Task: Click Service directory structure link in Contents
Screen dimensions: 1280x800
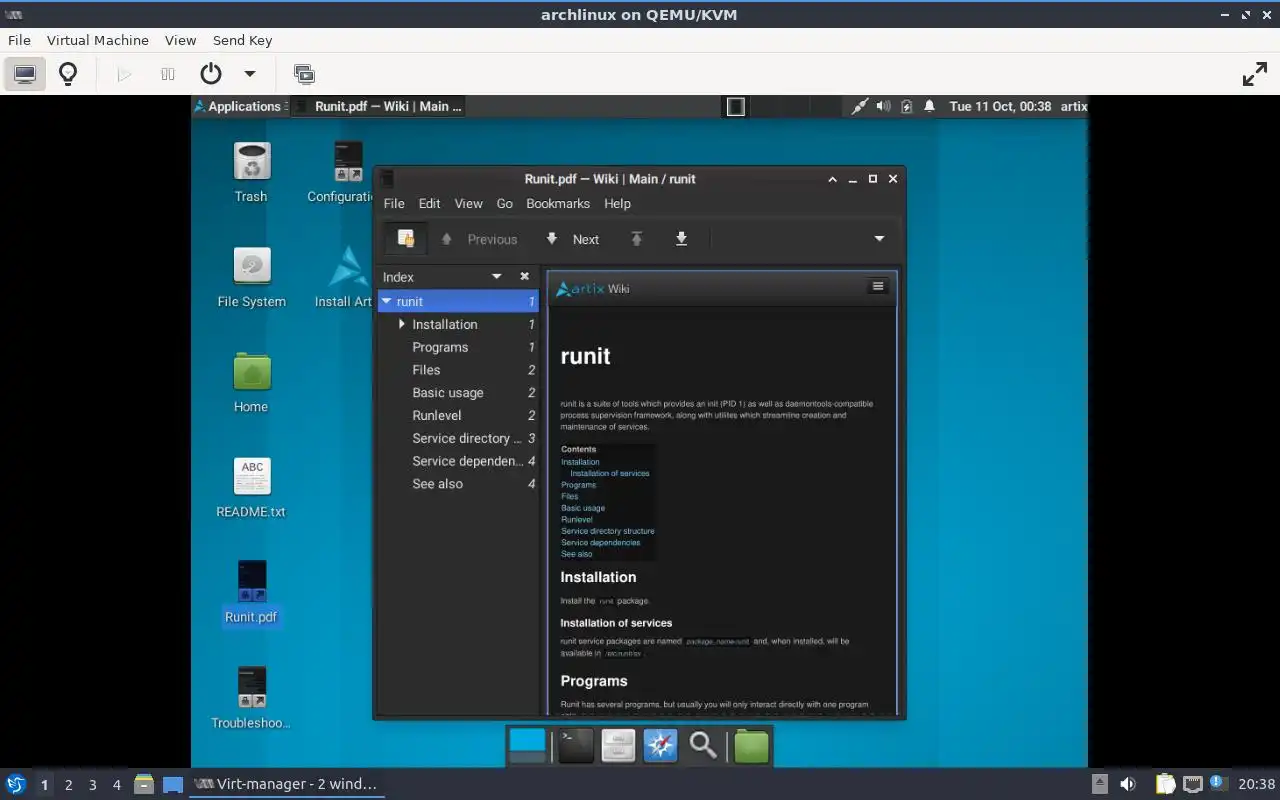Action: click(608, 531)
